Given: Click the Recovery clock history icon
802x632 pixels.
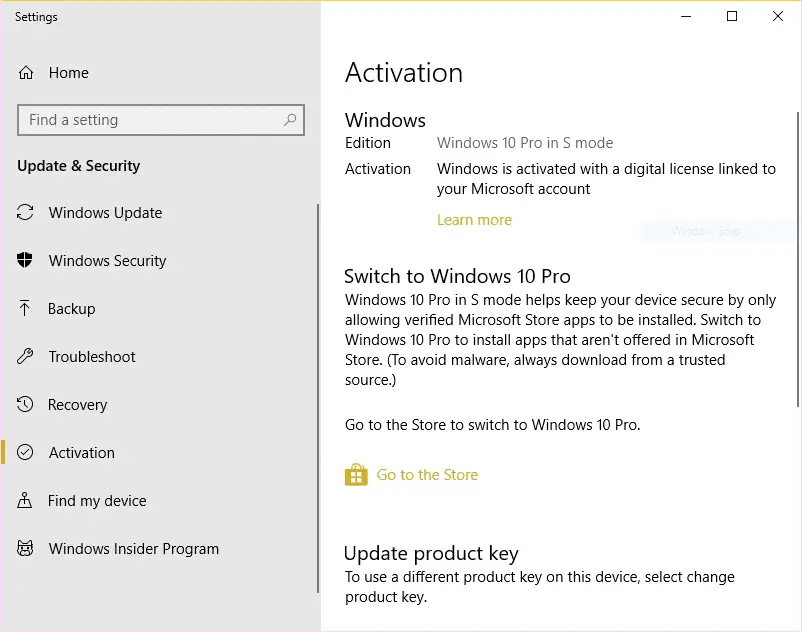Looking at the screenshot, I should (25, 404).
